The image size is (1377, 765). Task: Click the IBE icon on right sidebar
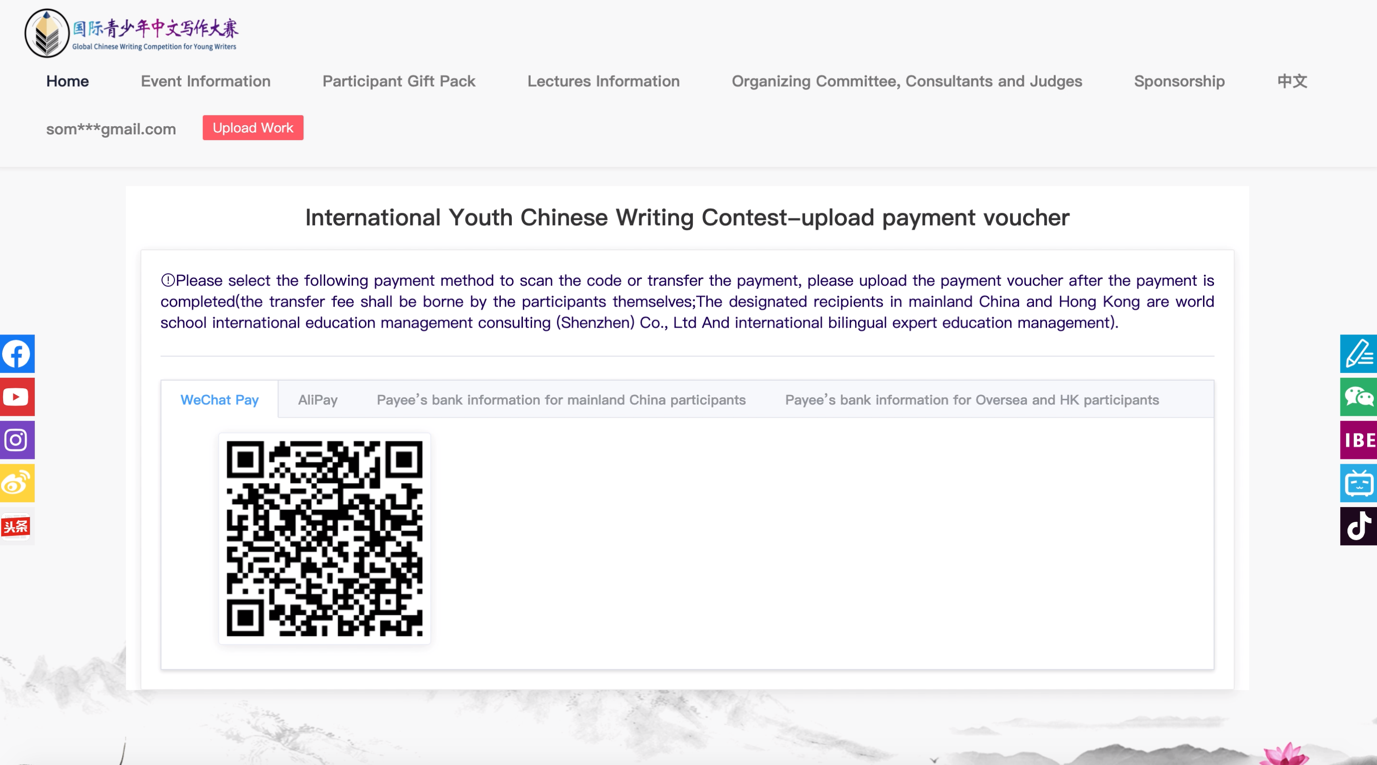pos(1359,440)
